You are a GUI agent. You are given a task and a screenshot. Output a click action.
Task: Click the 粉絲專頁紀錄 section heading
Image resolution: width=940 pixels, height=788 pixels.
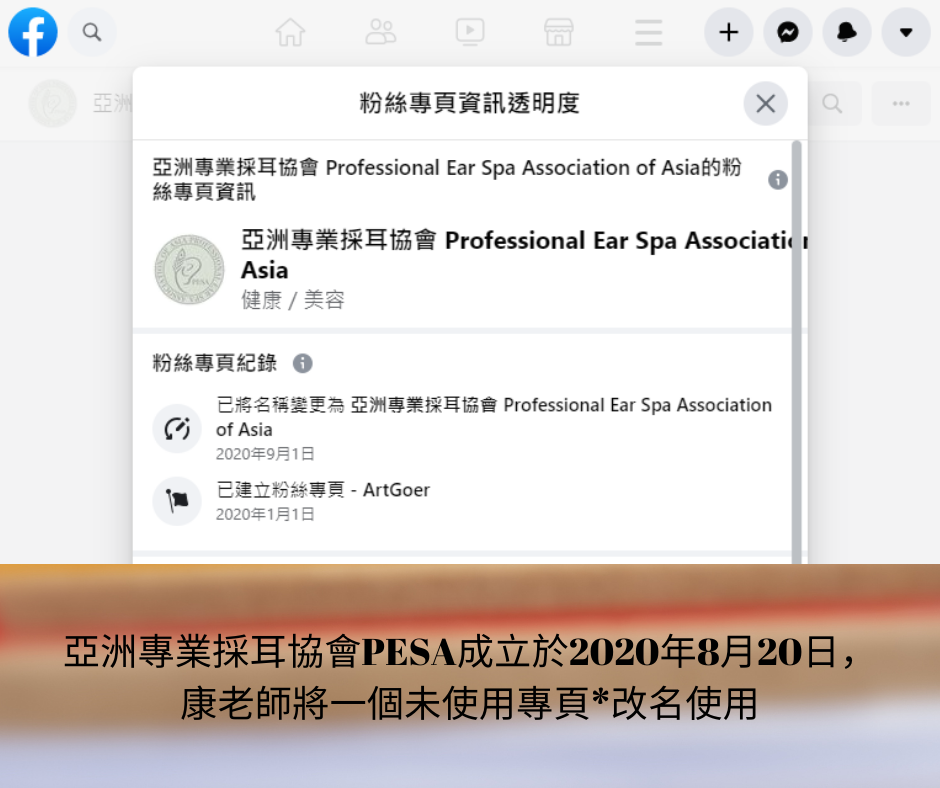click(215, 363)
